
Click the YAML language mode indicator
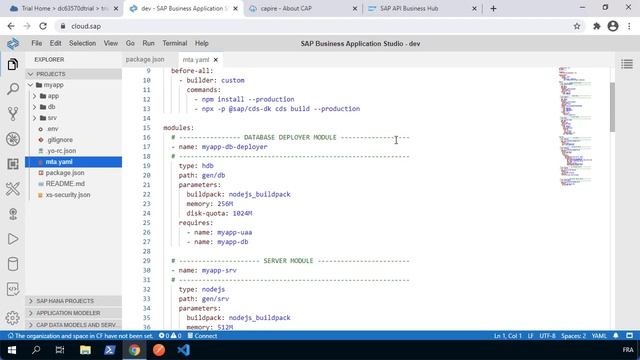coord(599,336)
